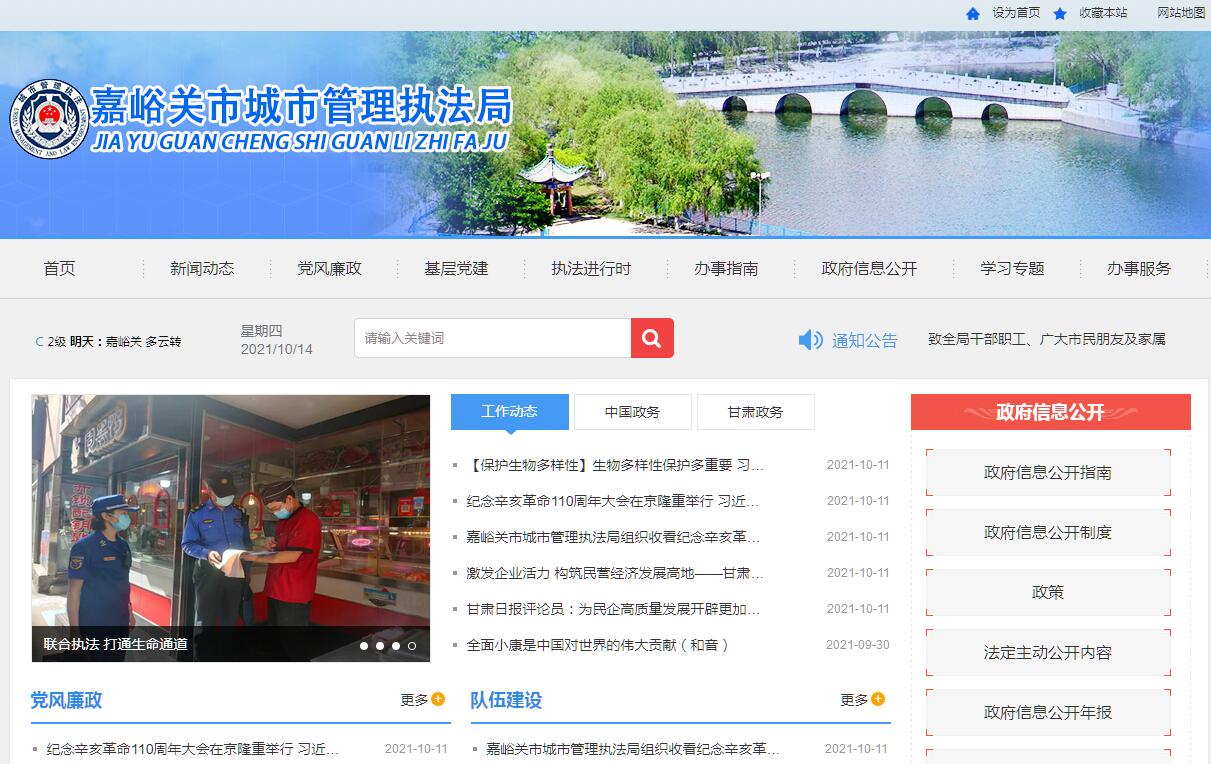
Task: Click the red search magnifier button
Action: pos(652,338)
